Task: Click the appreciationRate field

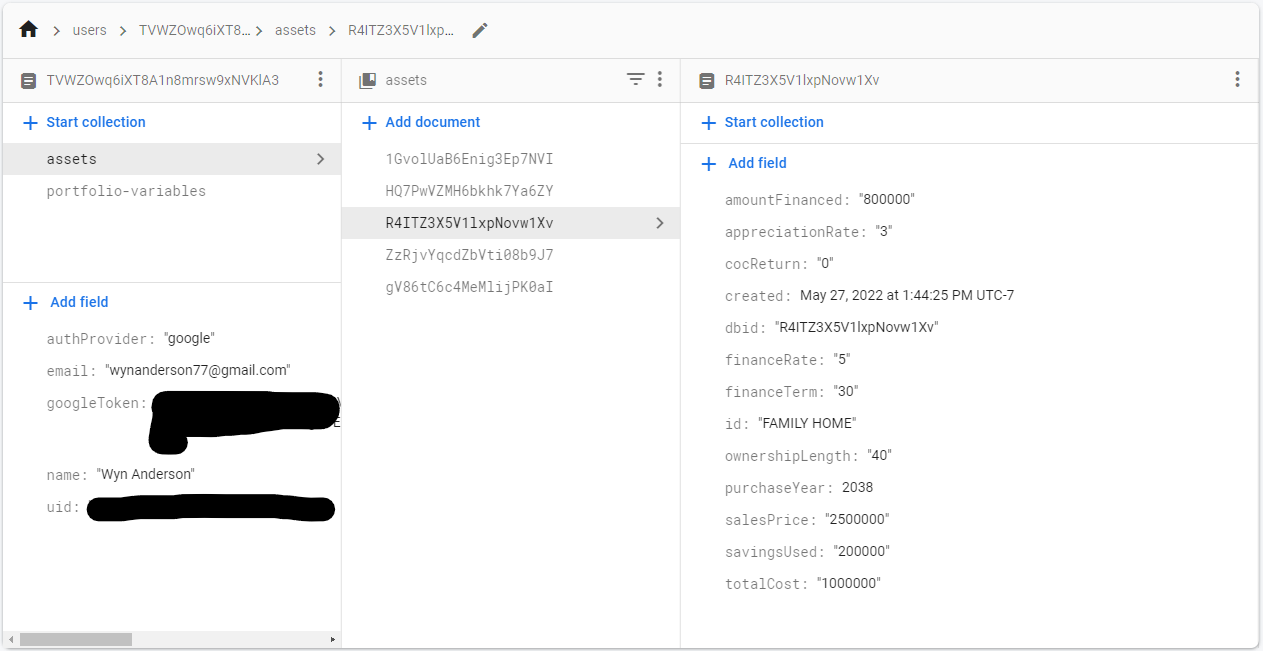Action: pyautogui.click(x=808, y=232)
